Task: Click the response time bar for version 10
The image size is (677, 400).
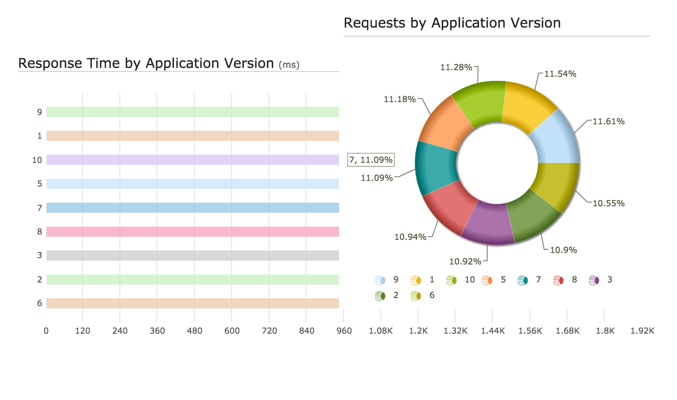Action: 192,160
